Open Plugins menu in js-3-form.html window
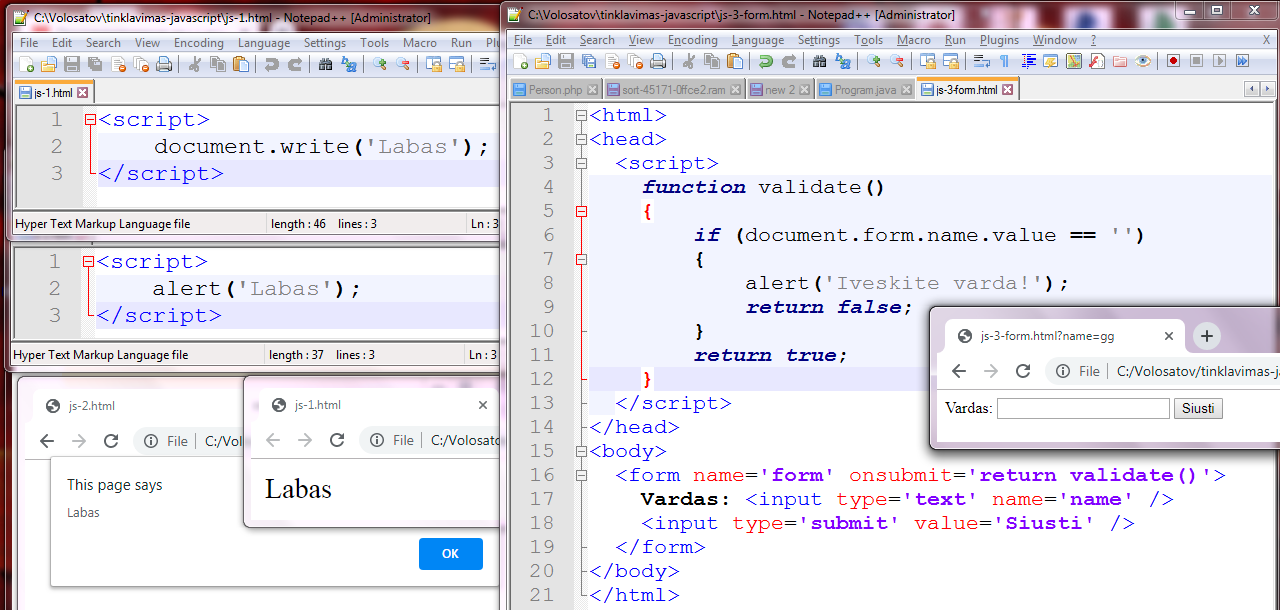This screenshot has height=610, width=1280. 999,40
